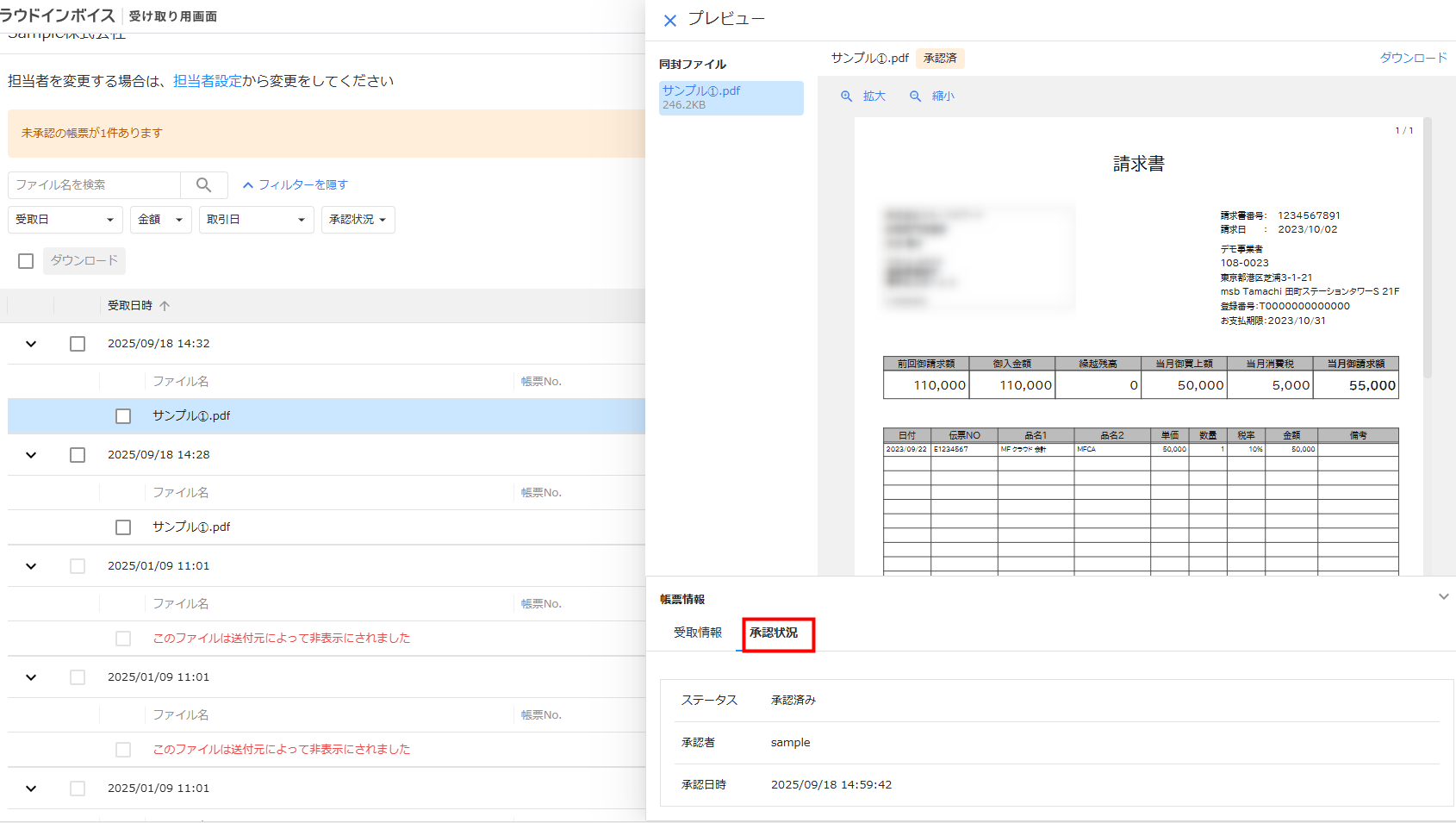Check the highlighted サンプル①.pdf file checkbox
The height and width of the screenshot is (823, 1456).
123,416
